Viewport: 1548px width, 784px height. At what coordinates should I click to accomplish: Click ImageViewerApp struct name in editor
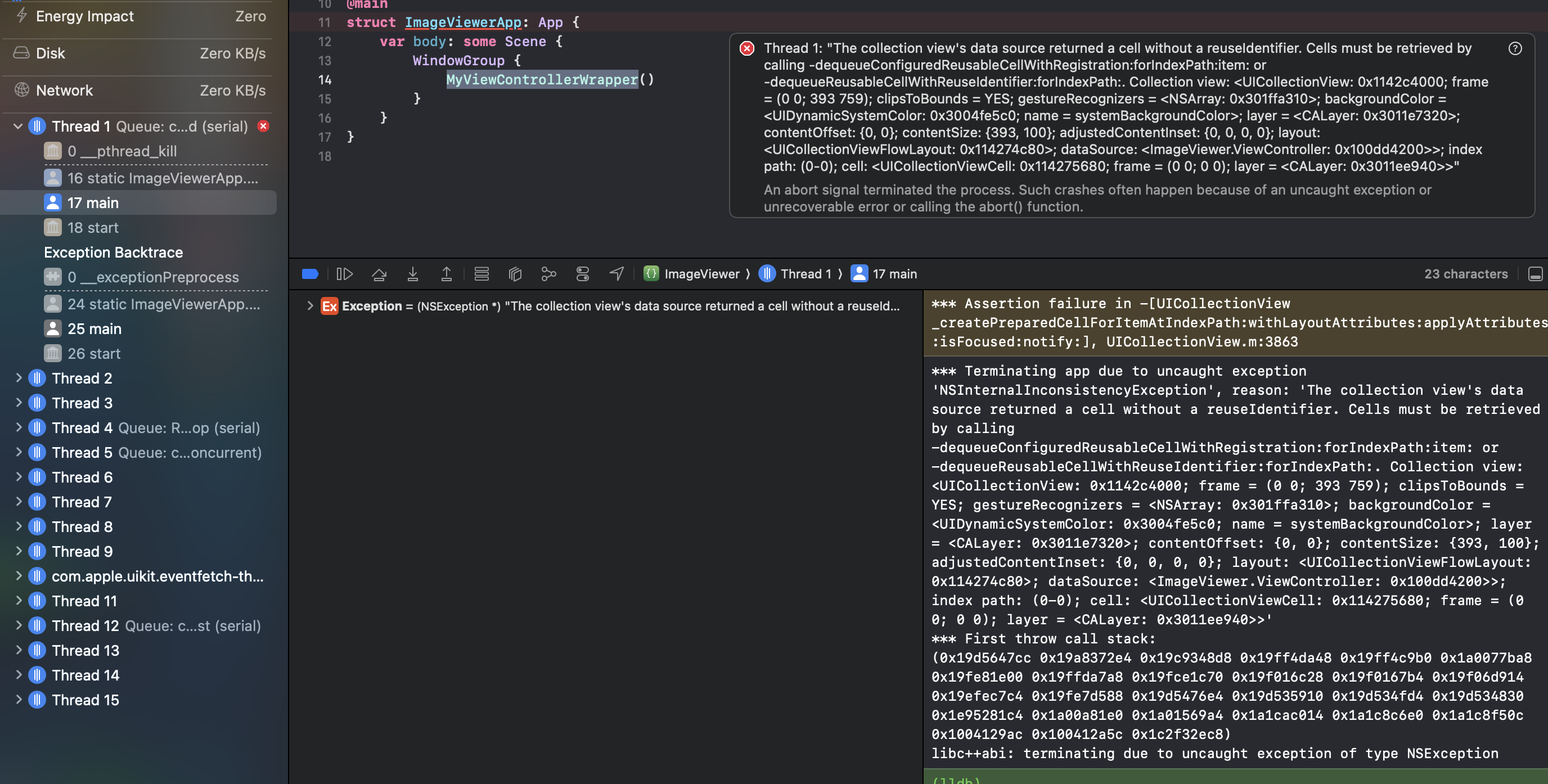(x=463, y=22)
